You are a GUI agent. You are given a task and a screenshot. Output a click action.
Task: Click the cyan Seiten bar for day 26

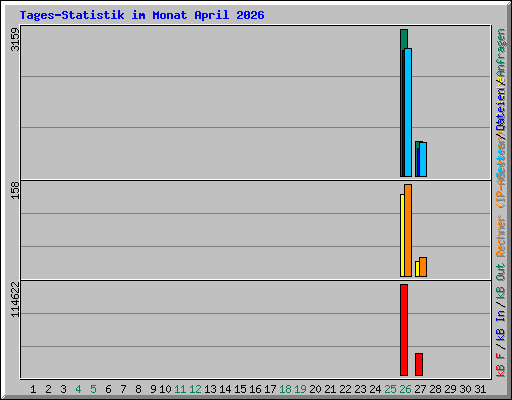(408, 112)
